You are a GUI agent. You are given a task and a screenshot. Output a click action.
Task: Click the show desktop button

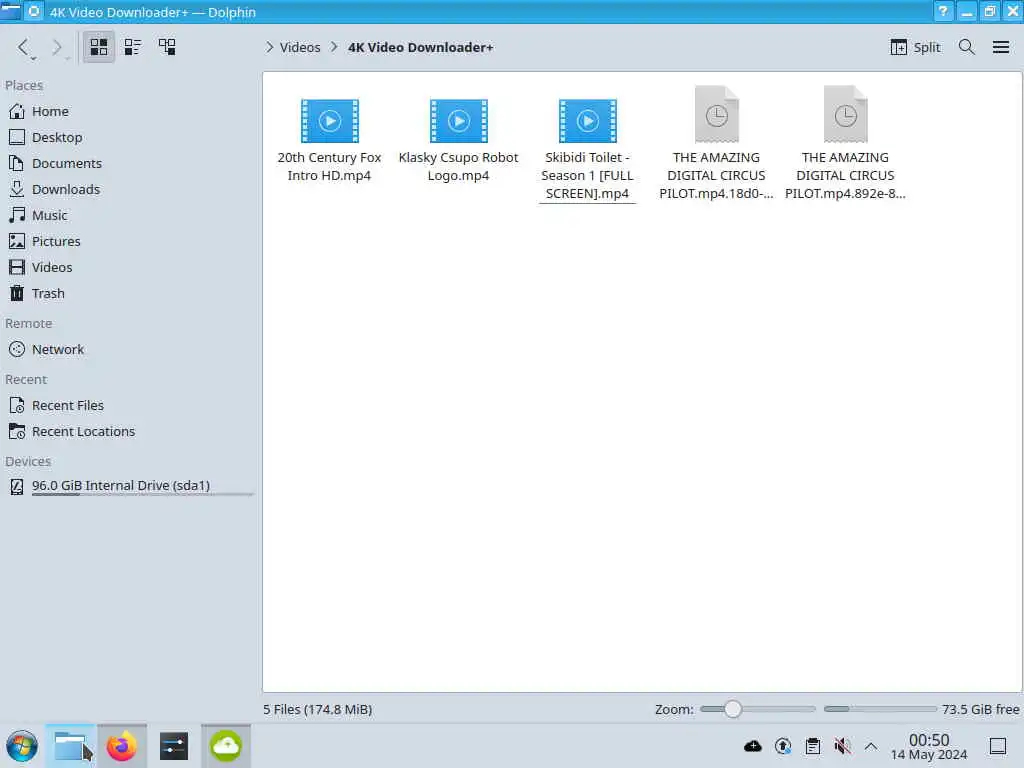tap(998, 746)
